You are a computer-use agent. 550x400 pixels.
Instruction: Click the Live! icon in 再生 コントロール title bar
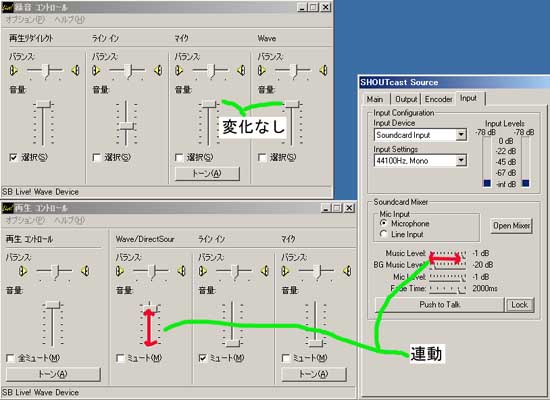coord(8,208)
